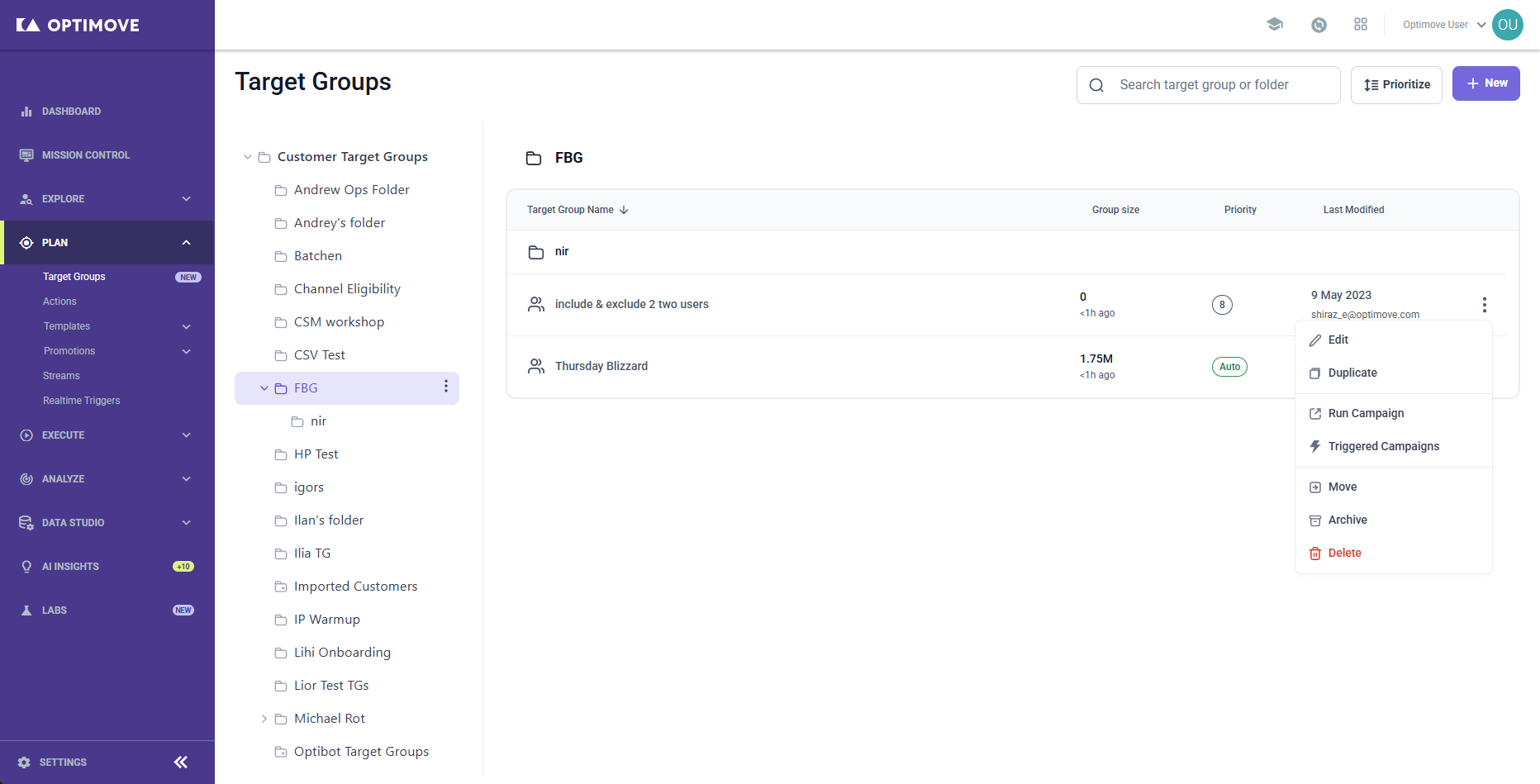
Task: Open FBG folder three-dot options
Action: pyautogui.click(x=446, y=387)
